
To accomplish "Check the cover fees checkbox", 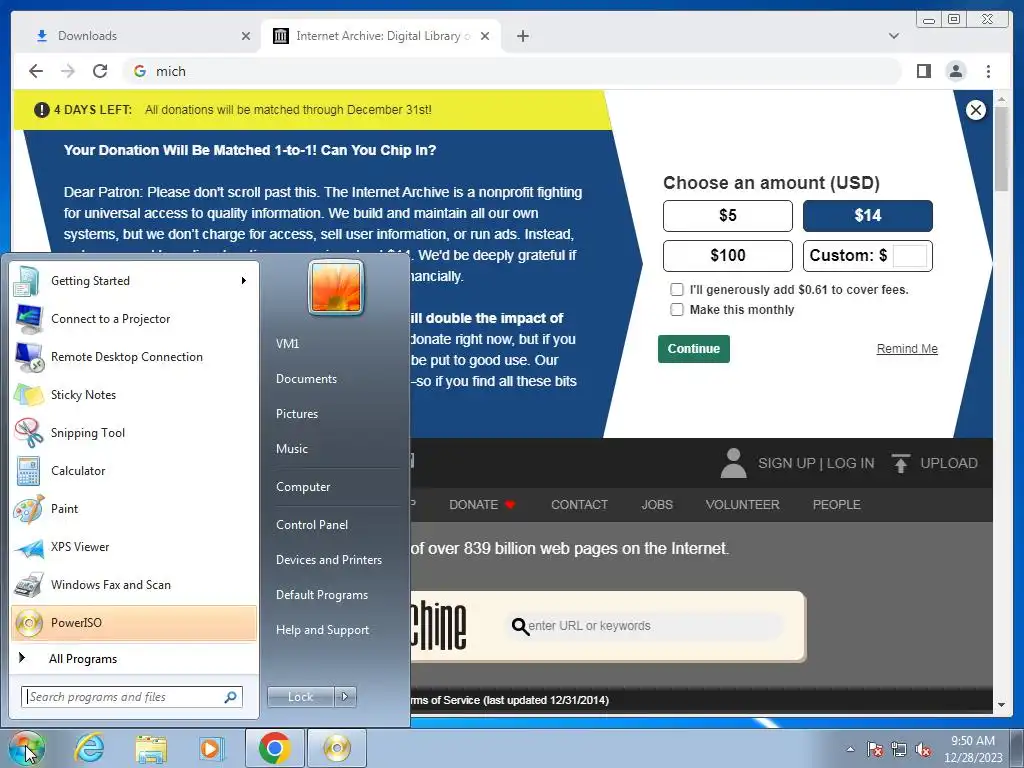I will 677,289.
